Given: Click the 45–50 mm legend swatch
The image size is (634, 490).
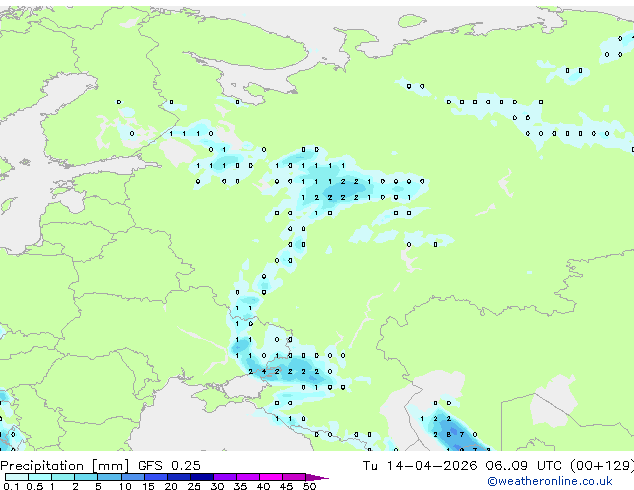Looking at the screenshot, I should click(x=294, y=477).
